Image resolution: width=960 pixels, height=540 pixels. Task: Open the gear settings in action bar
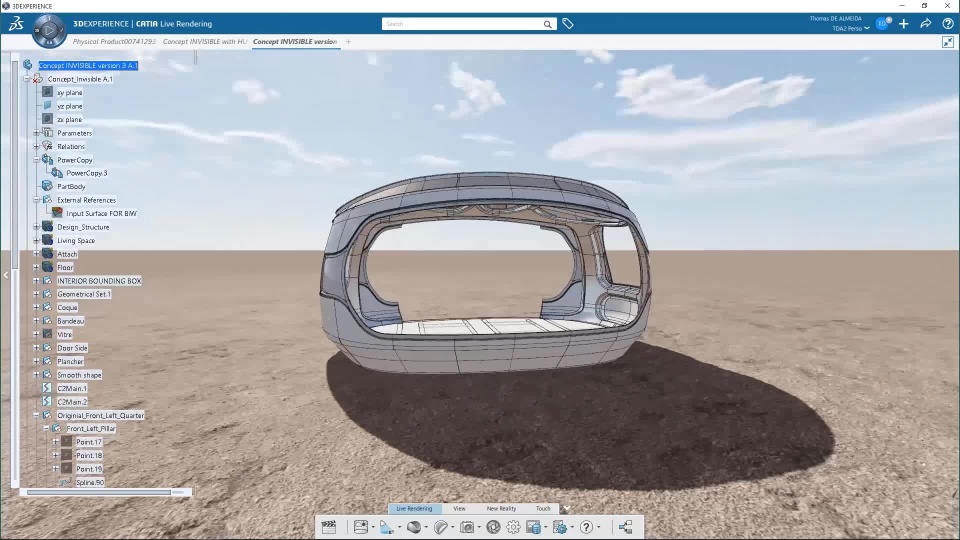[x=513, y=527]
